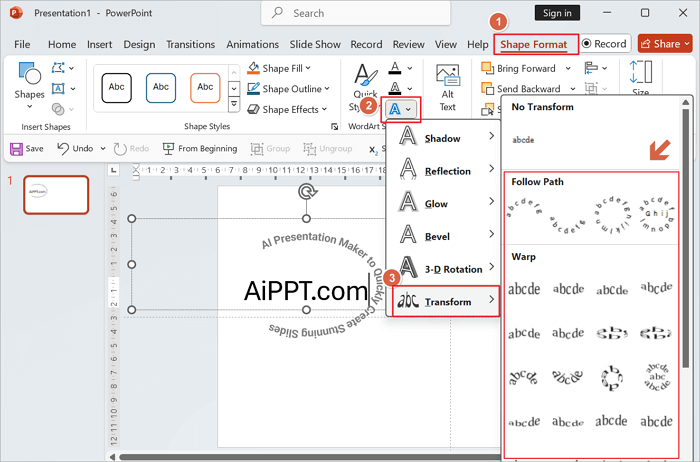Open WordArt Quick Styles
The image size is (700, 462).
[365, 86]
